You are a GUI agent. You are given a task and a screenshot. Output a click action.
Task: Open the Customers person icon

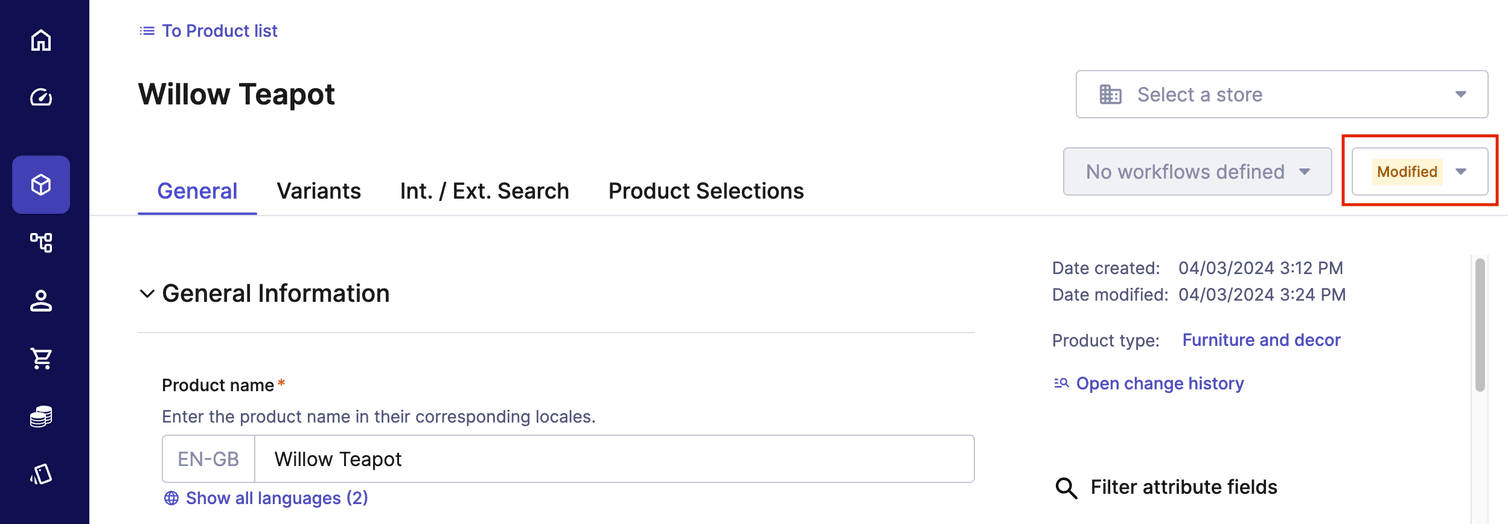tap(41, 300)
